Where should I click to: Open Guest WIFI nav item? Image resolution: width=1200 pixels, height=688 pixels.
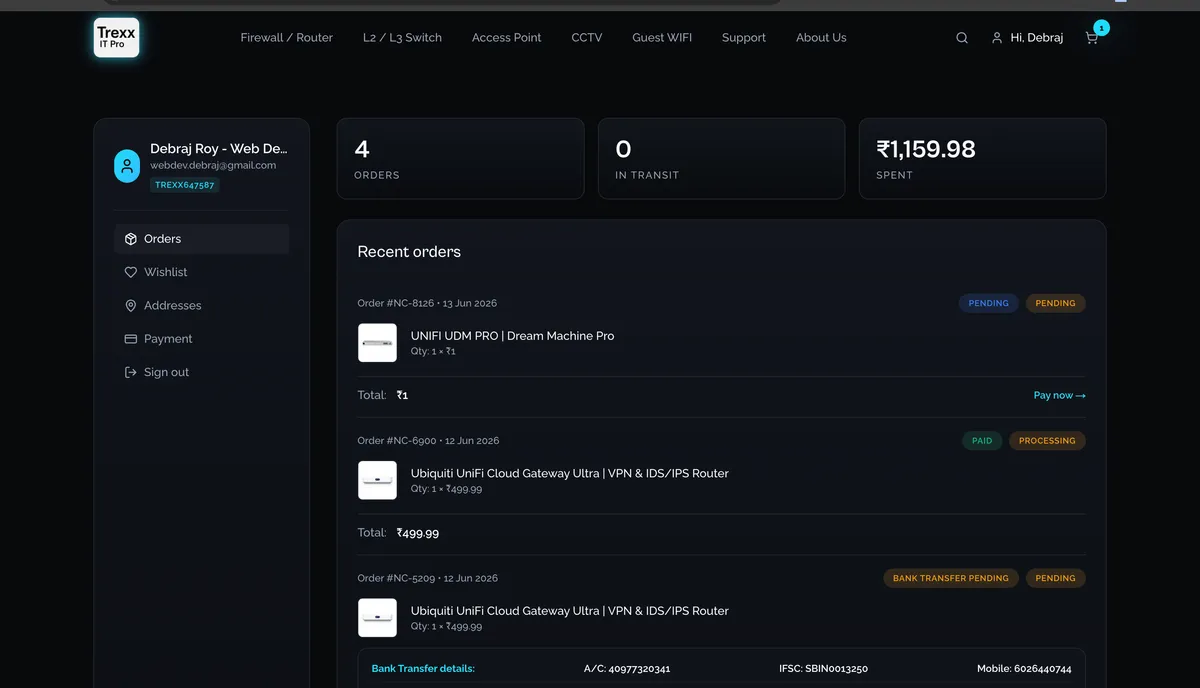pos(662,38)
